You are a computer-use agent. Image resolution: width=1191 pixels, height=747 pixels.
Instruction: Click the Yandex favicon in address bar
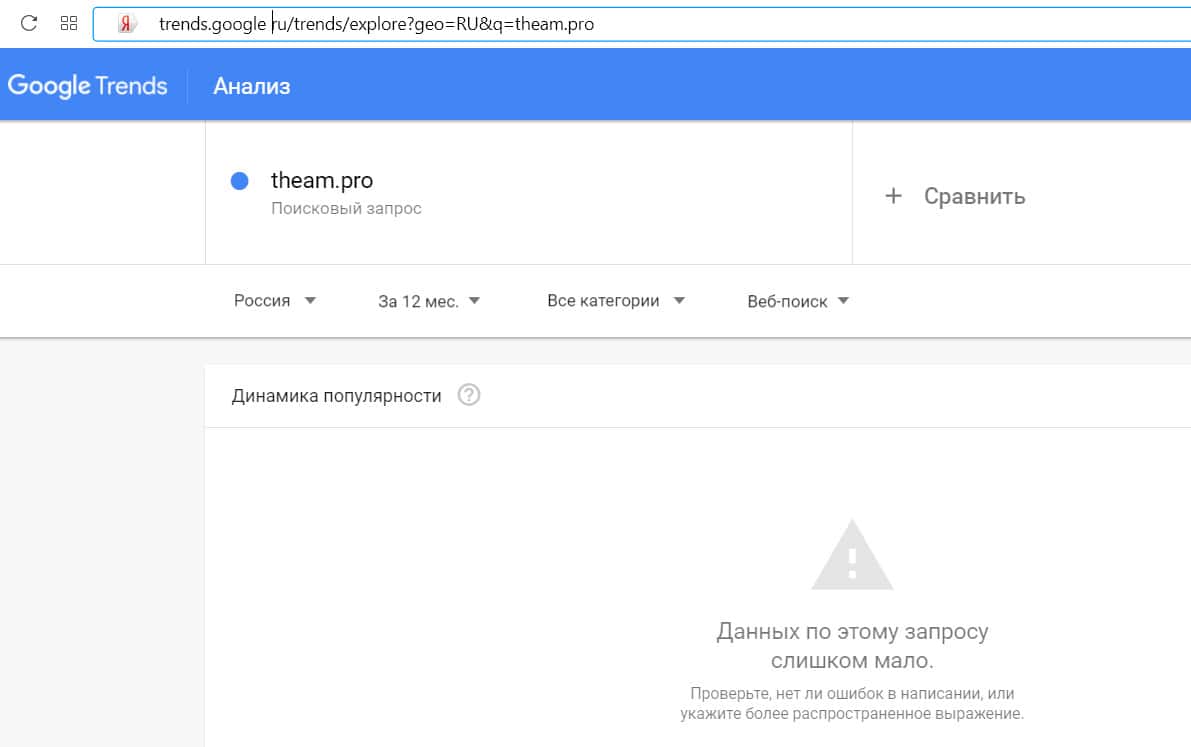(126, 24)
